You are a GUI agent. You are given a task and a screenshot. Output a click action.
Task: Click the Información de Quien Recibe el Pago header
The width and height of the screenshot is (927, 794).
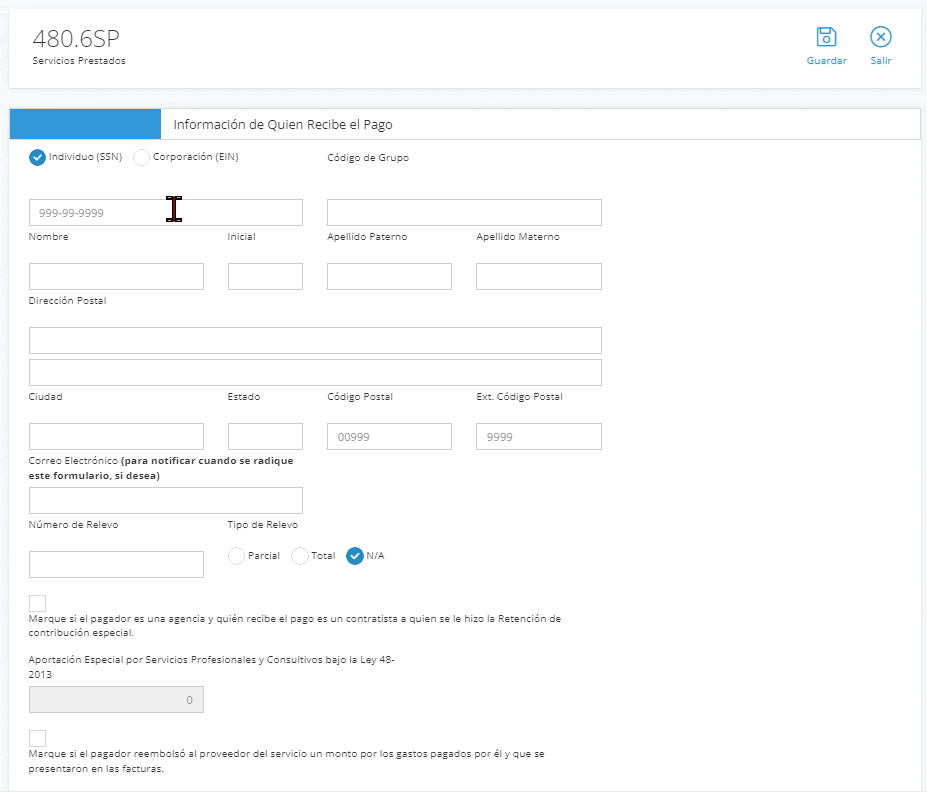pyautogui.click(x=283, y=125)
